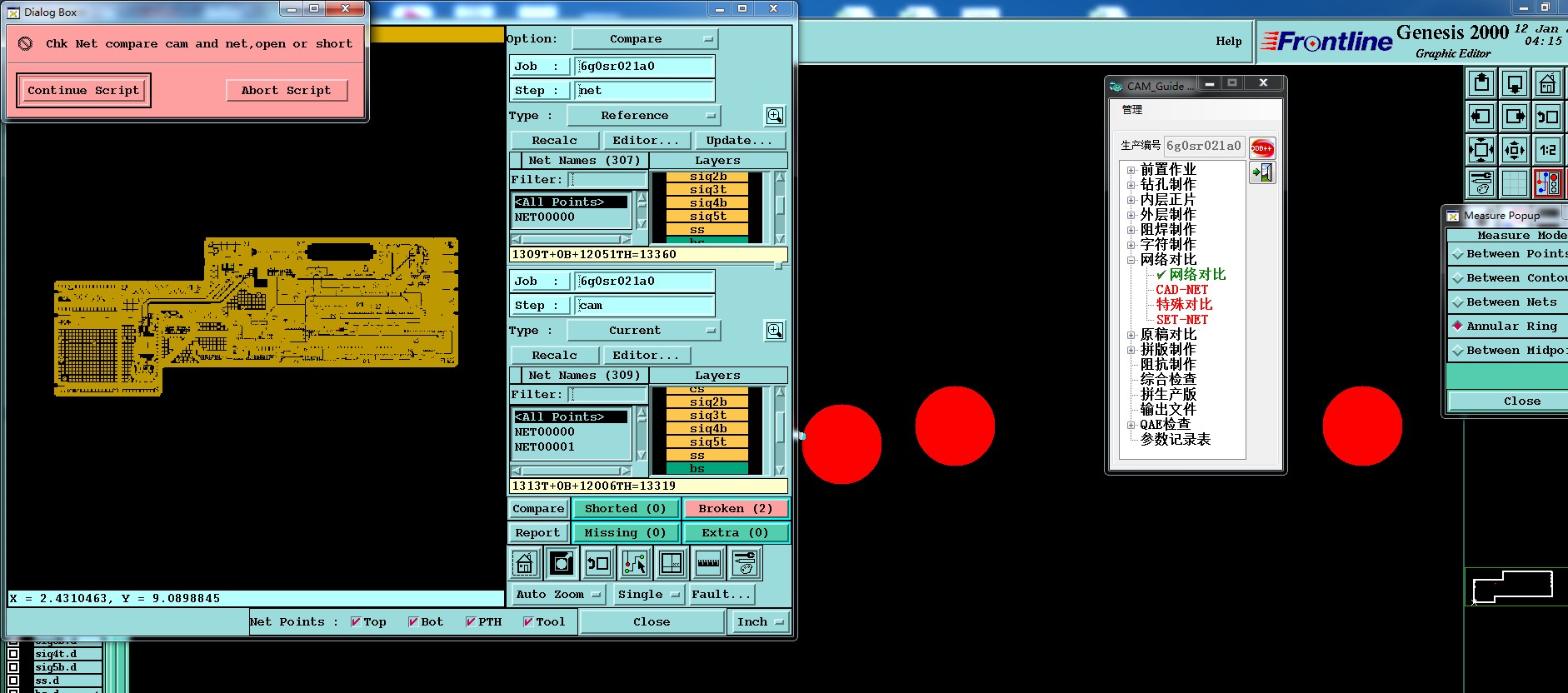Click the zoom out icon in Graphic Editor
The image size is (1568, 693).
(1514, 150)
